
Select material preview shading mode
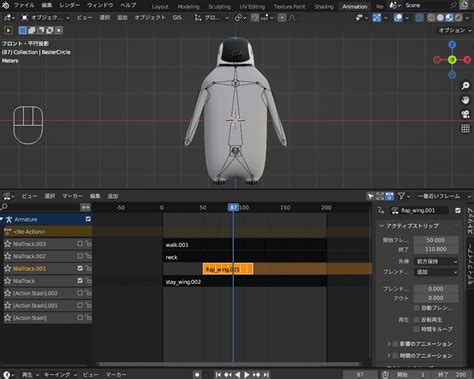(x=449, y=18)
